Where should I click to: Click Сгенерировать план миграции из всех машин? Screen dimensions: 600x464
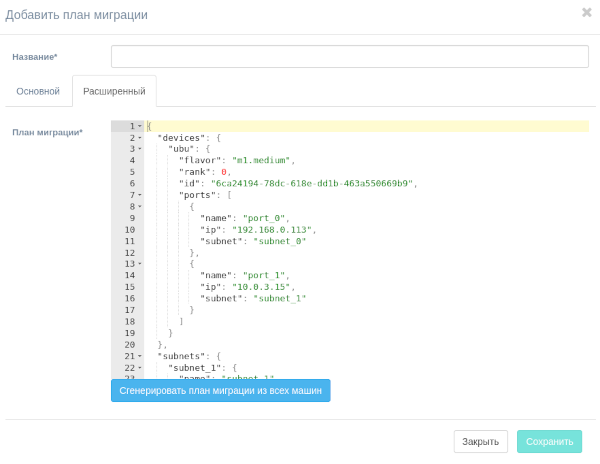point(220,390)
